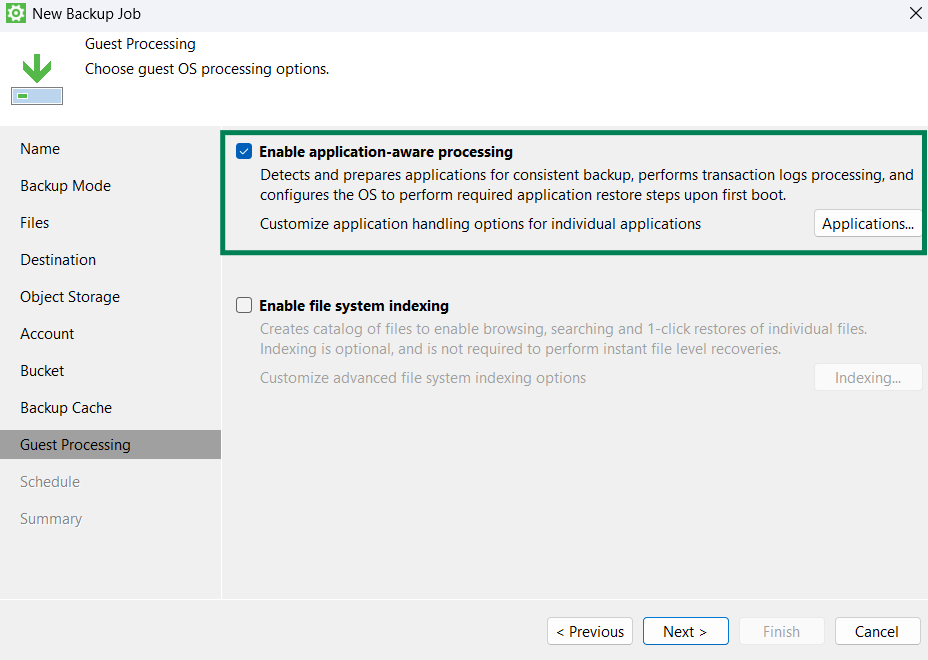Select the Bucket step
This screenshot has height=660, width=928.
(x=42, y=371)
